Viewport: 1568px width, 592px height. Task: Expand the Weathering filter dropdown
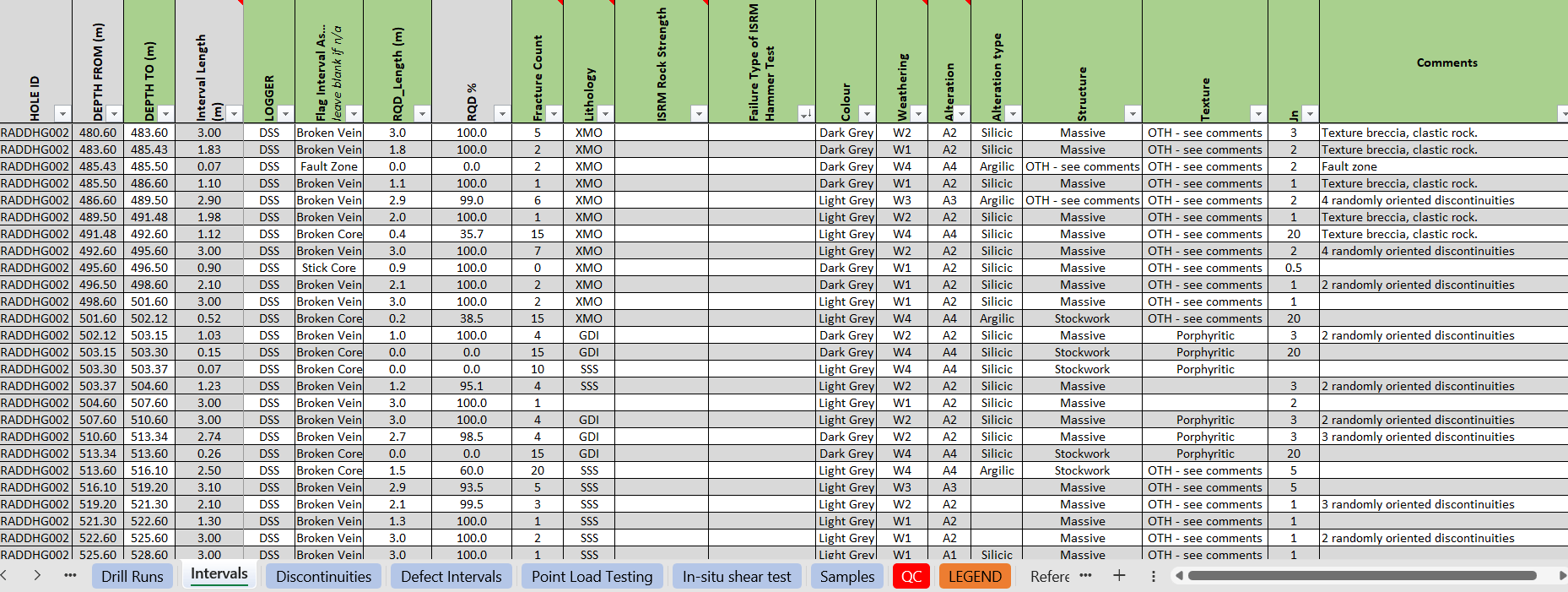click(918, 113)
